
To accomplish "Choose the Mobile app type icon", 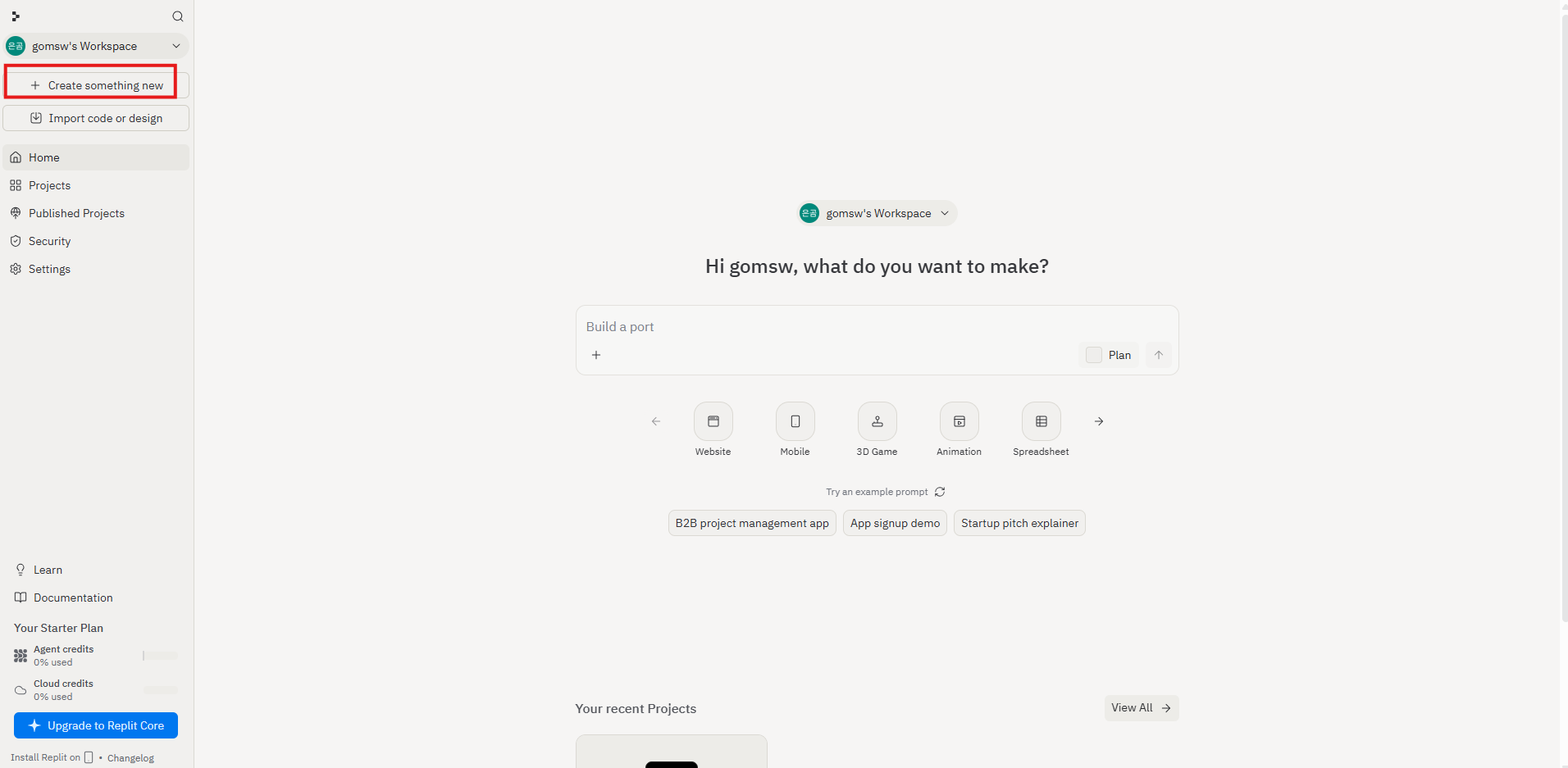I will coord(795,421).
